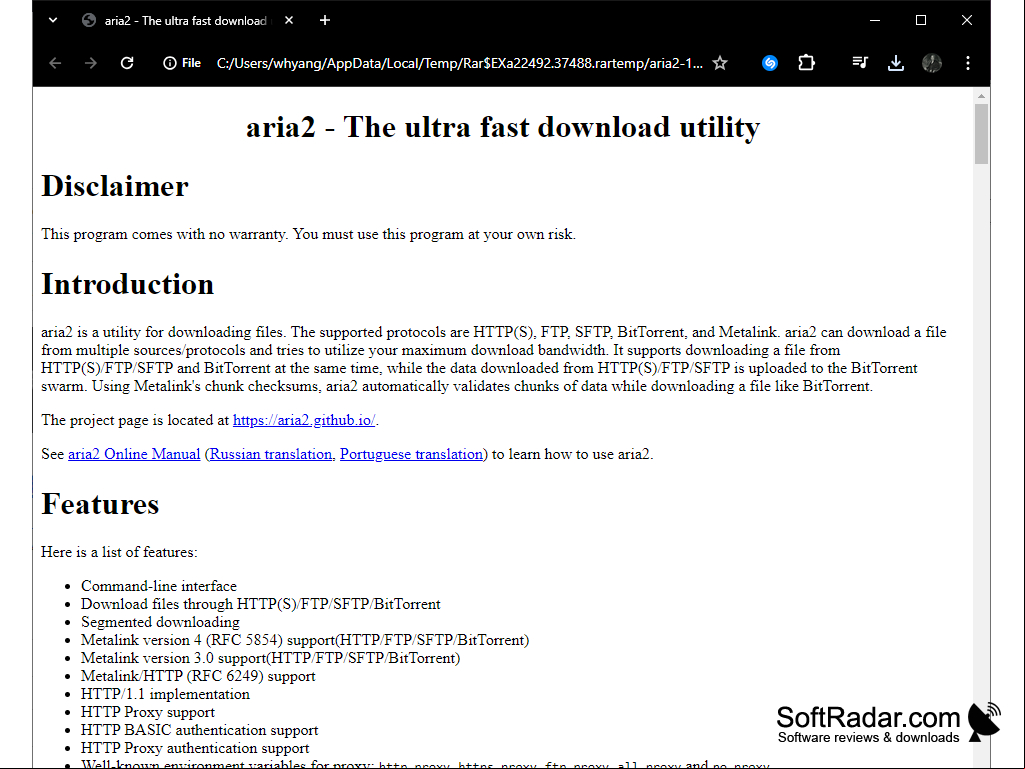Reload the aria2 page
1025x769 pixels.
click(x=127, y=63)
